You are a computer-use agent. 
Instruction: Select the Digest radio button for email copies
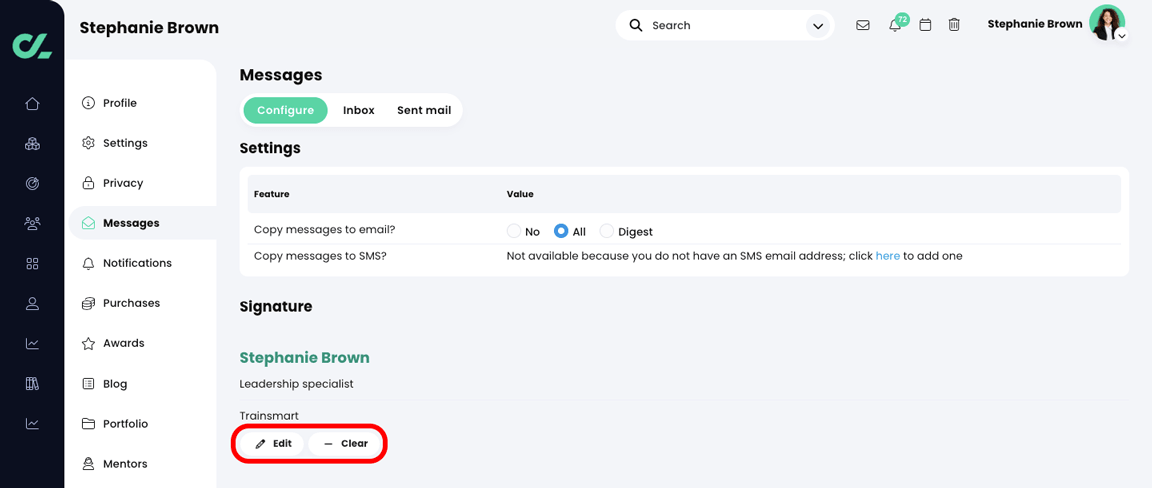click(x=606, y=231)
